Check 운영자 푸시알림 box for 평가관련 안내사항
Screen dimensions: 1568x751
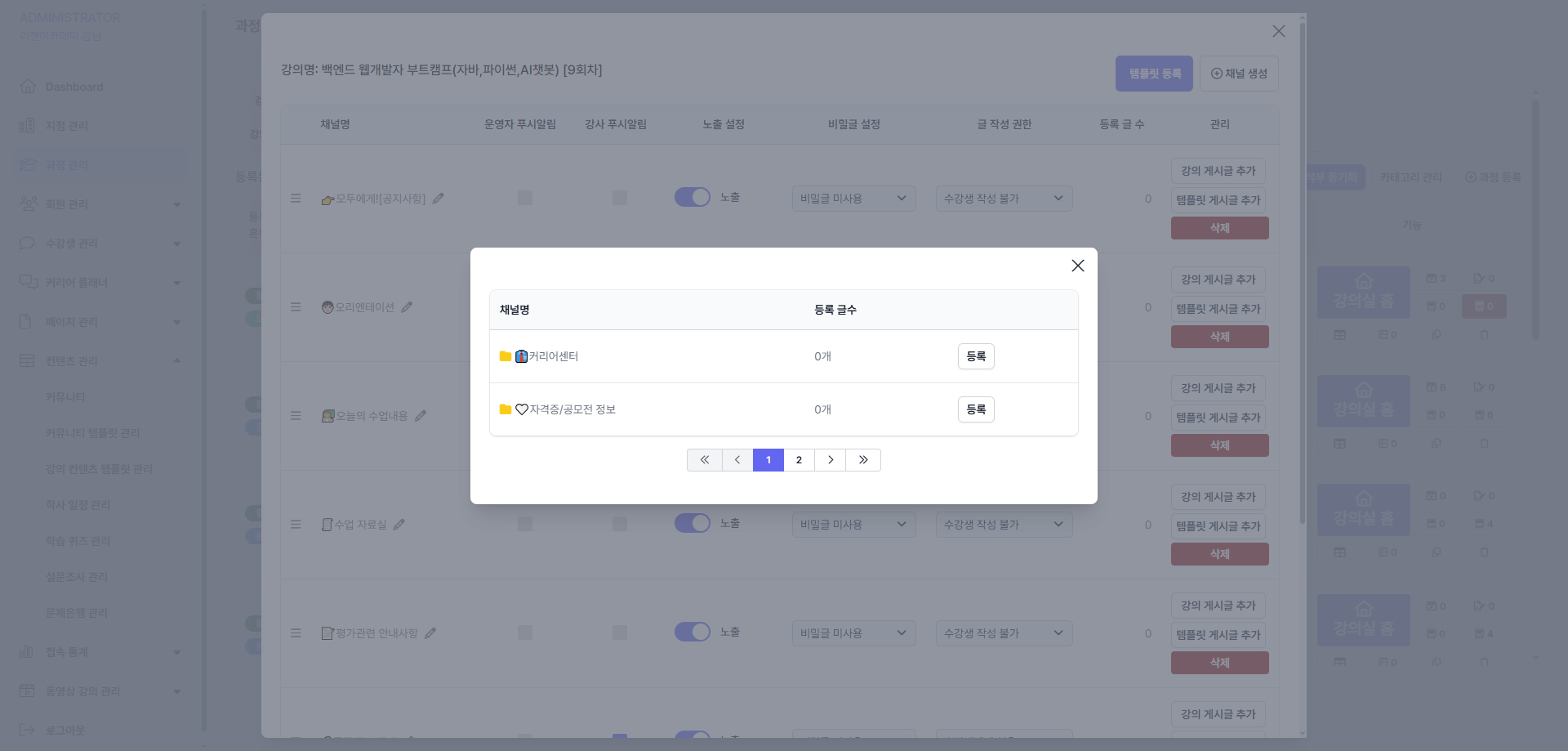[x=525, y=633]
